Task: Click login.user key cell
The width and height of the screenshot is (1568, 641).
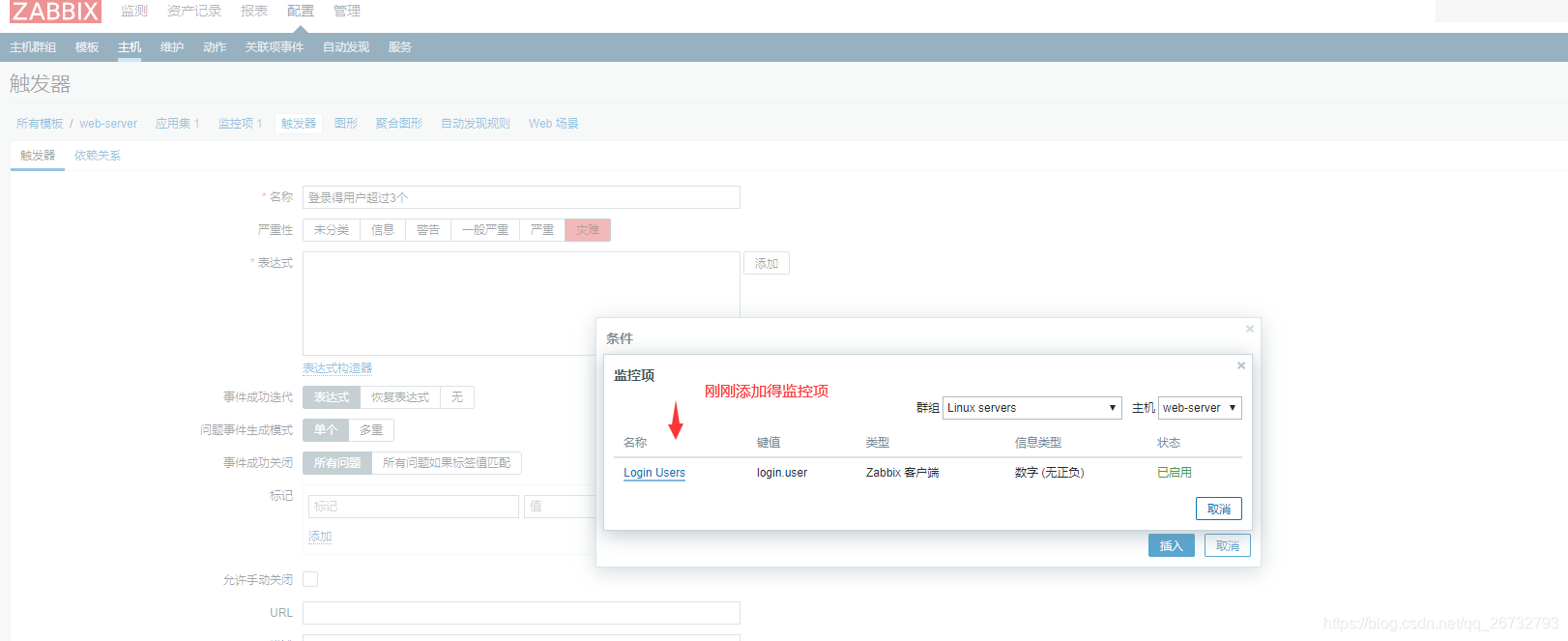Action: [x=782, y=473]
